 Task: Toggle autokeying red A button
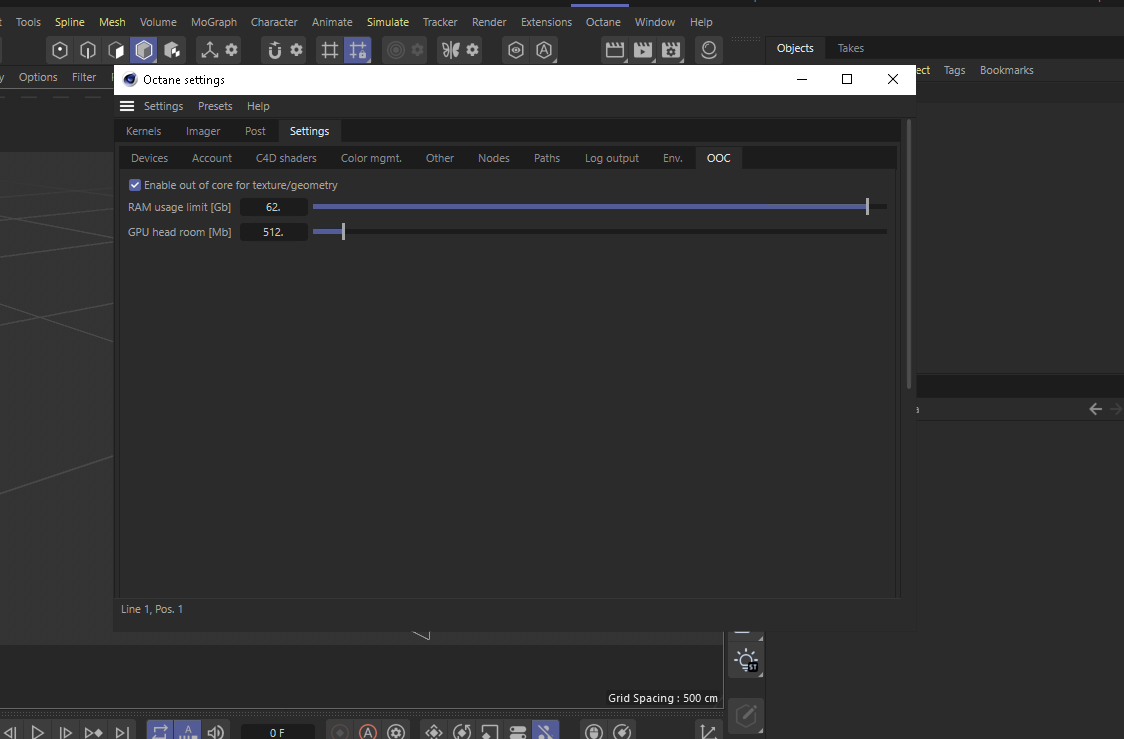368,732
